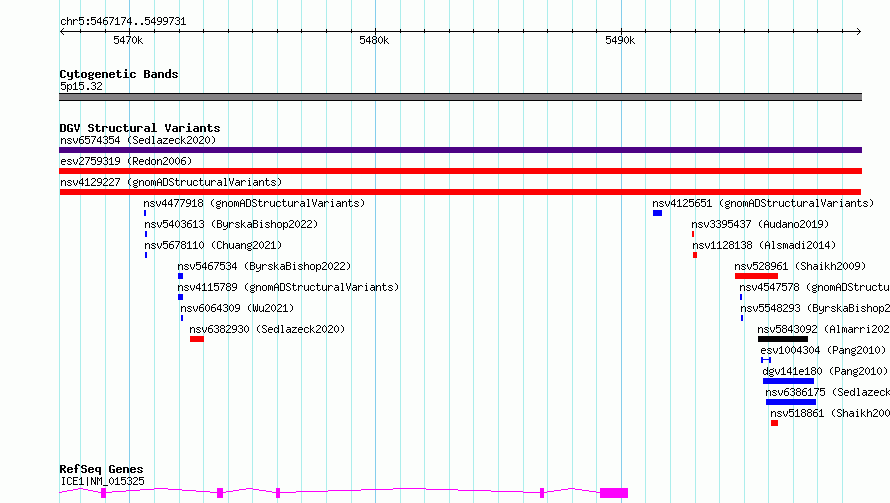Click red glyph under nsv1128138
890x503 pixels.
(695, 255)
